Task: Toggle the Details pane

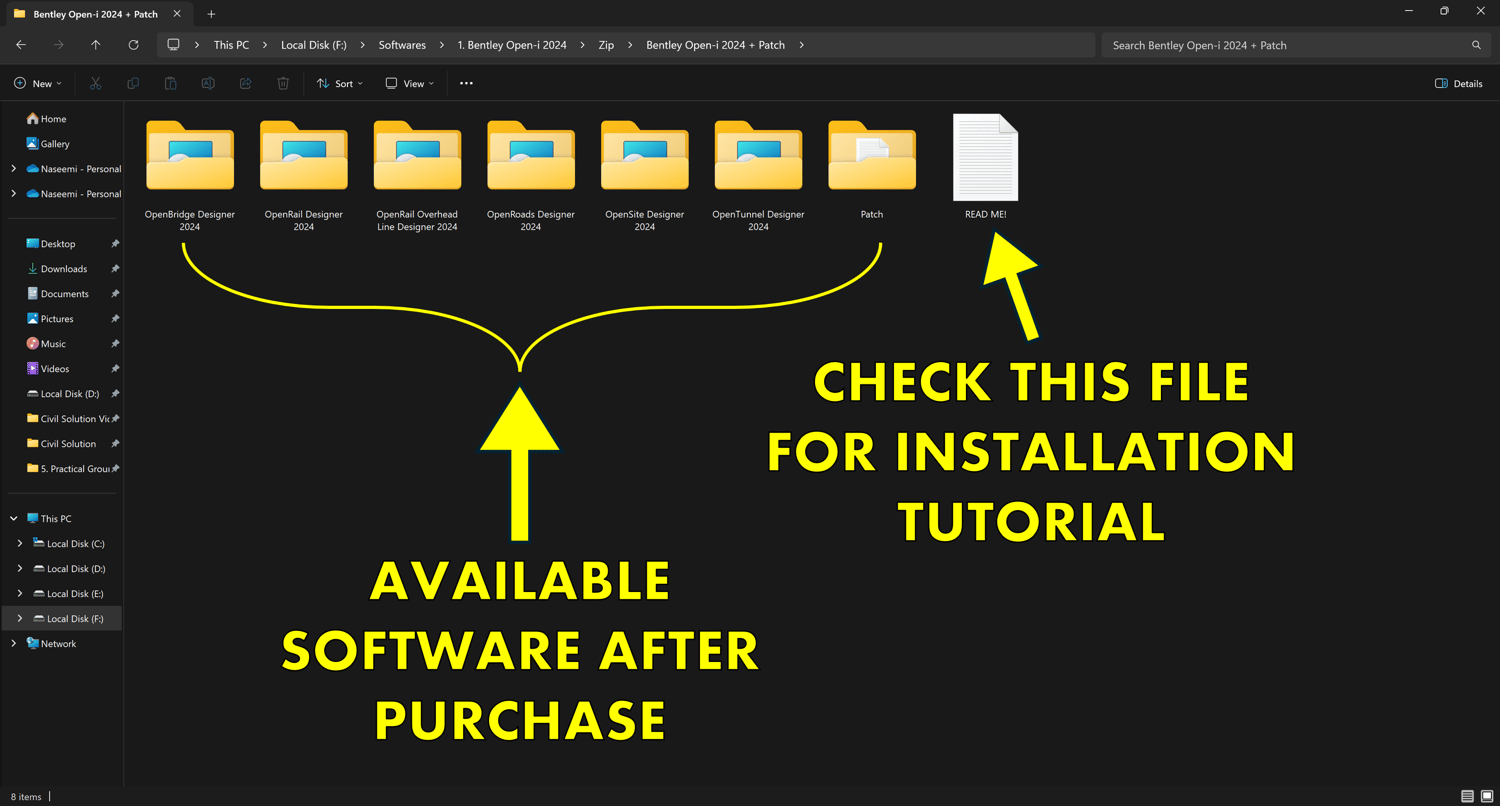Action: tap(1459, 83)
